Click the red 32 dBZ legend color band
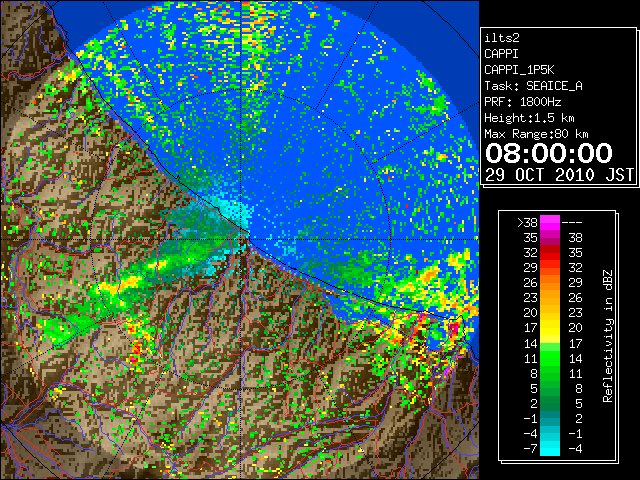 point(550,253)
